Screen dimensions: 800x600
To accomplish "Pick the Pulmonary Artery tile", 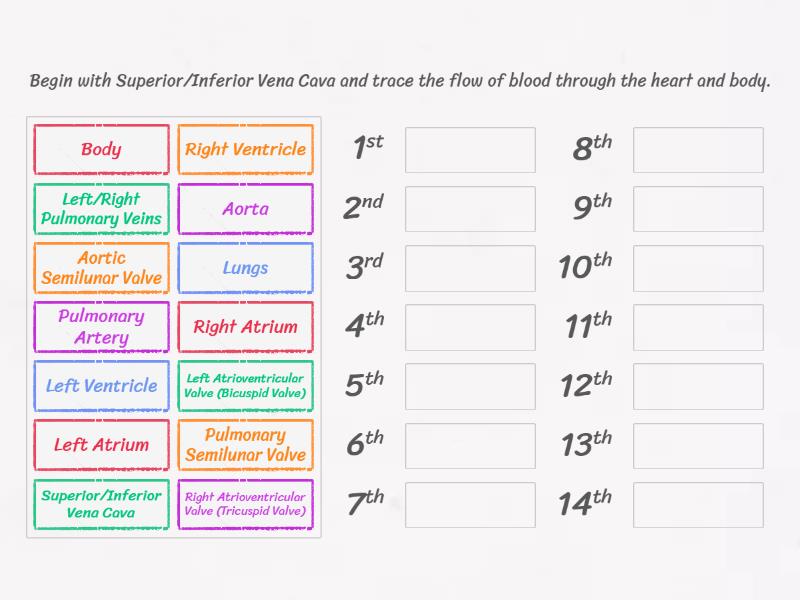I will click(101, 327).
